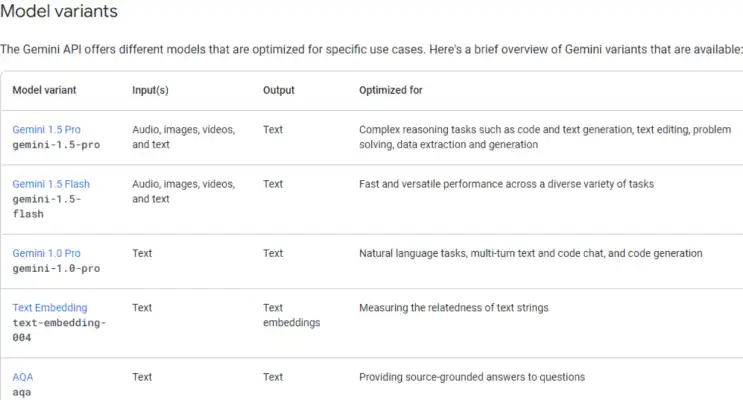Click the Complex reasoning tasks description

tap(545, 137)
